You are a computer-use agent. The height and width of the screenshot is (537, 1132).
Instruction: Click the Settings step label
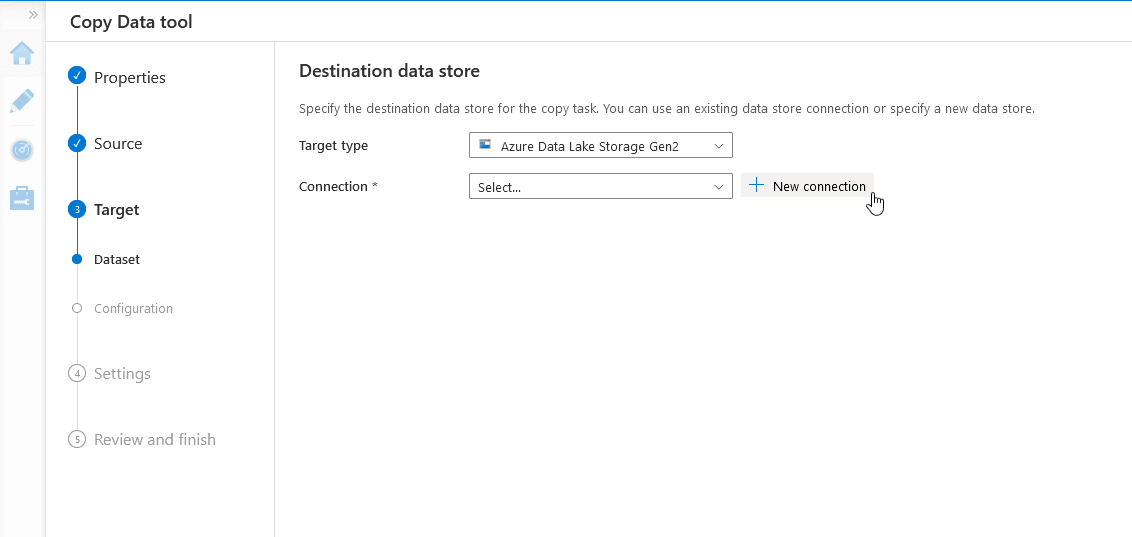(122, 374)
